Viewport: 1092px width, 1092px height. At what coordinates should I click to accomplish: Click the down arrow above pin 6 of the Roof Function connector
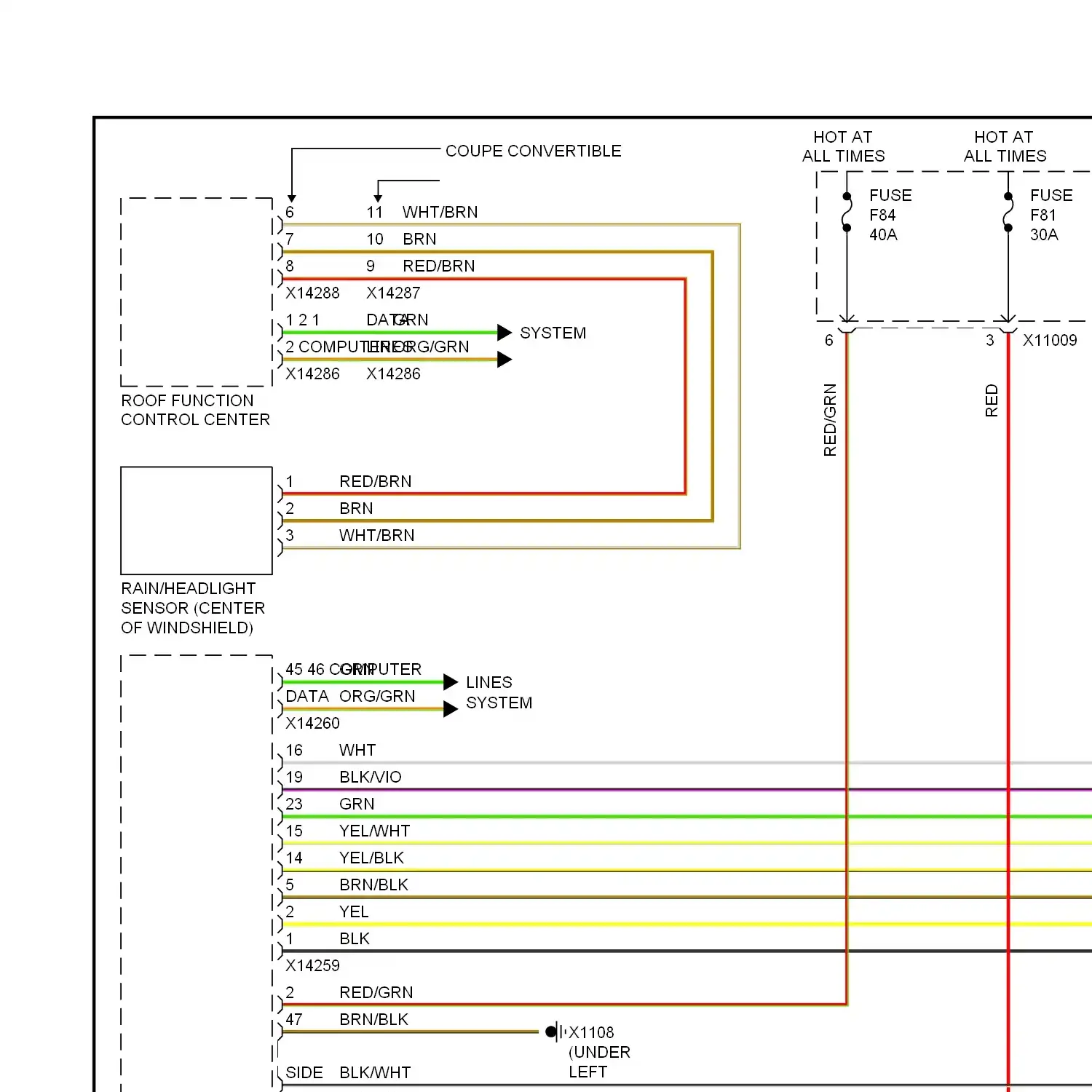292,199
